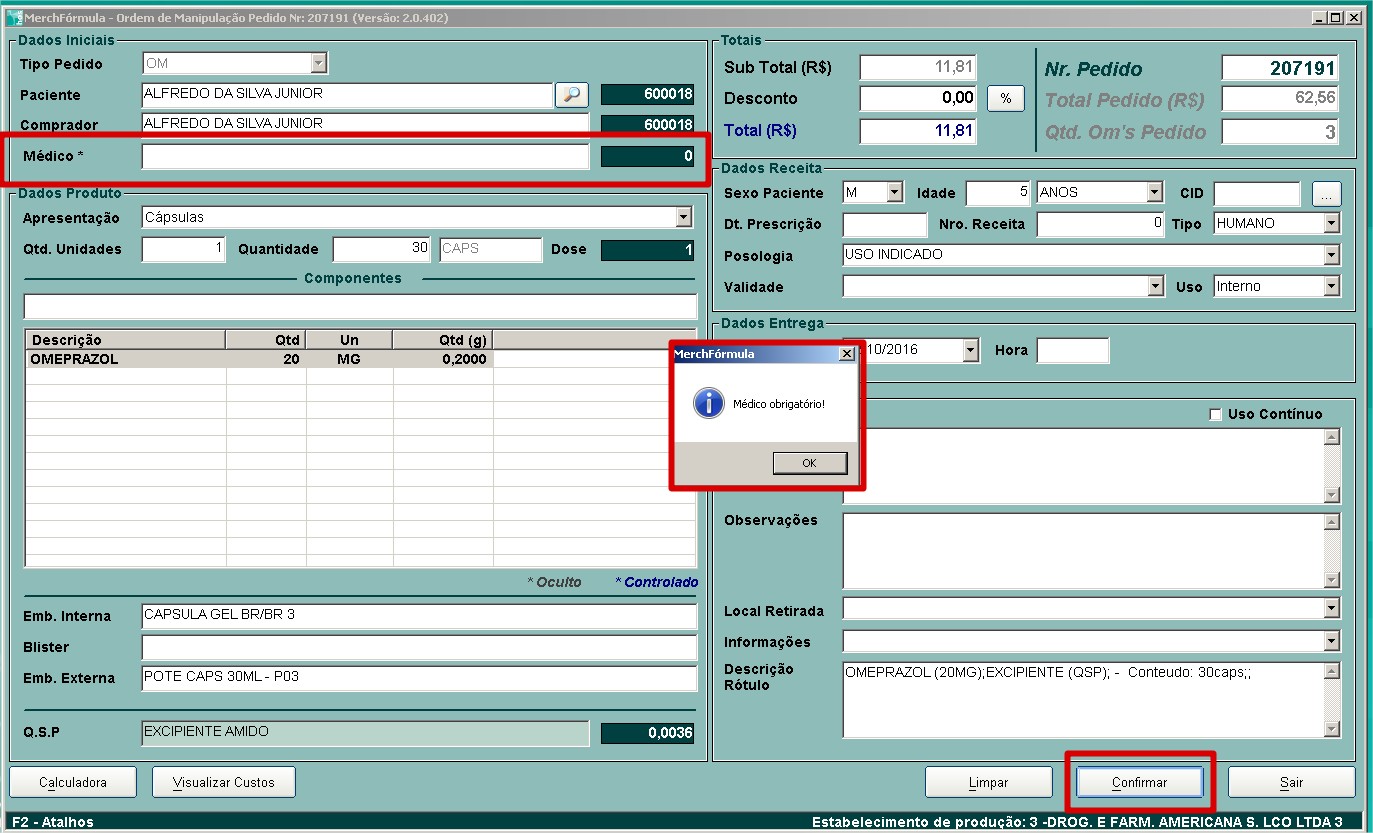The height and width of the screenshot is (833, 1373).
Task: Enable the Uso Contínuo checkbox
Action: tap(1215, 415)
